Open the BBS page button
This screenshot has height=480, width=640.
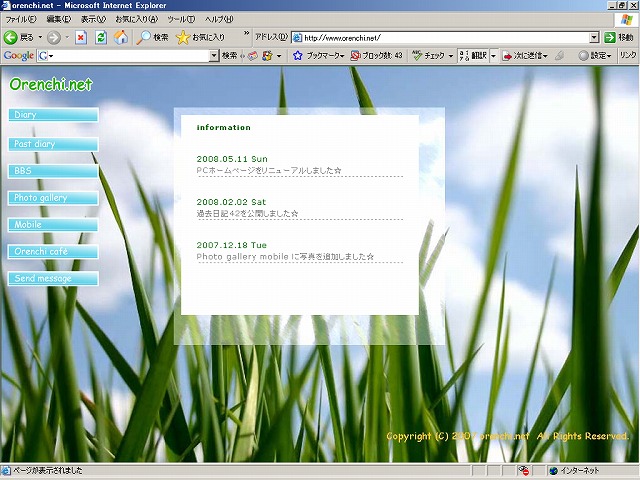(53, 171)
